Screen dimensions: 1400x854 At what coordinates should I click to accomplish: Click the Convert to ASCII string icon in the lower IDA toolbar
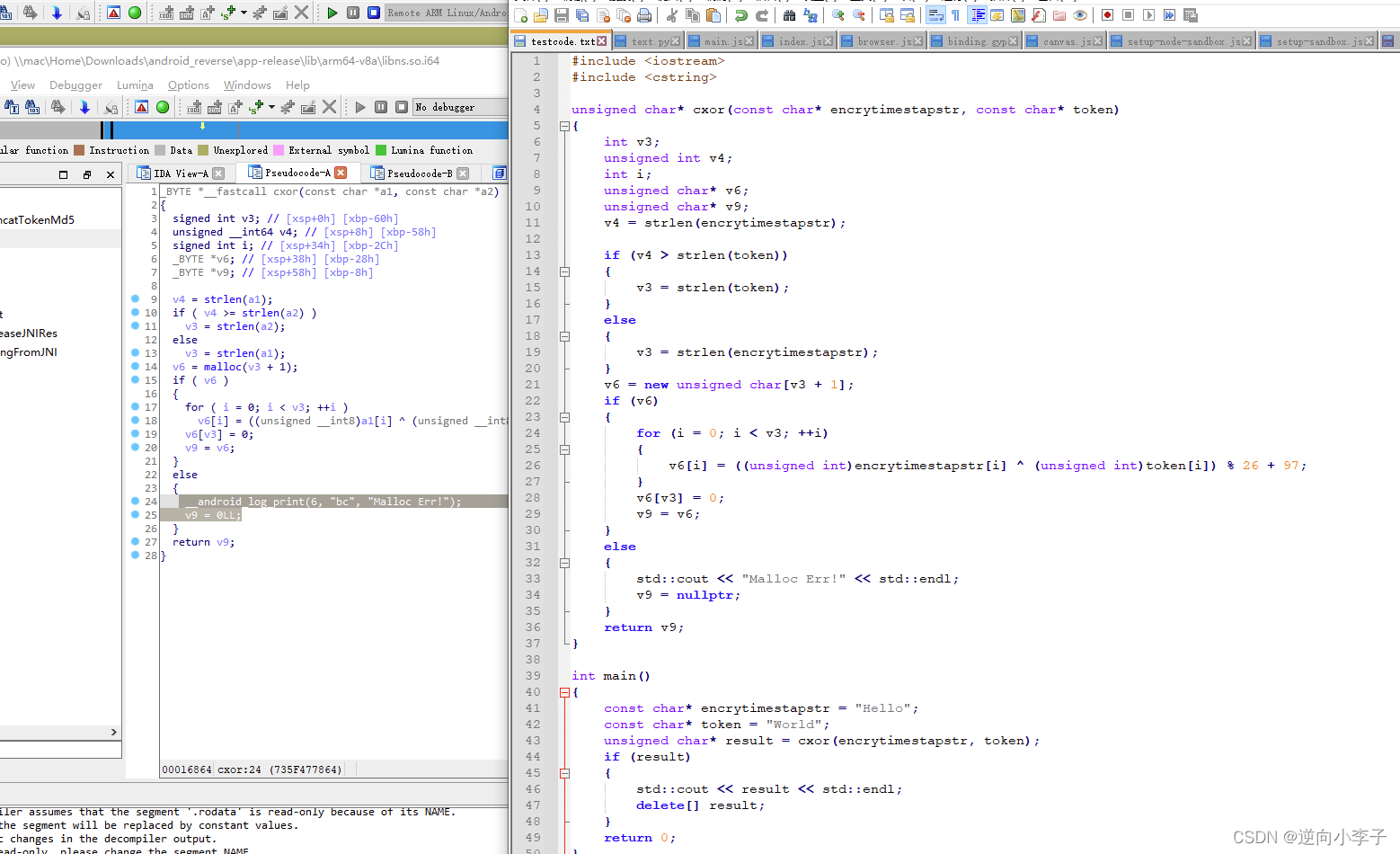coord(235,107)
